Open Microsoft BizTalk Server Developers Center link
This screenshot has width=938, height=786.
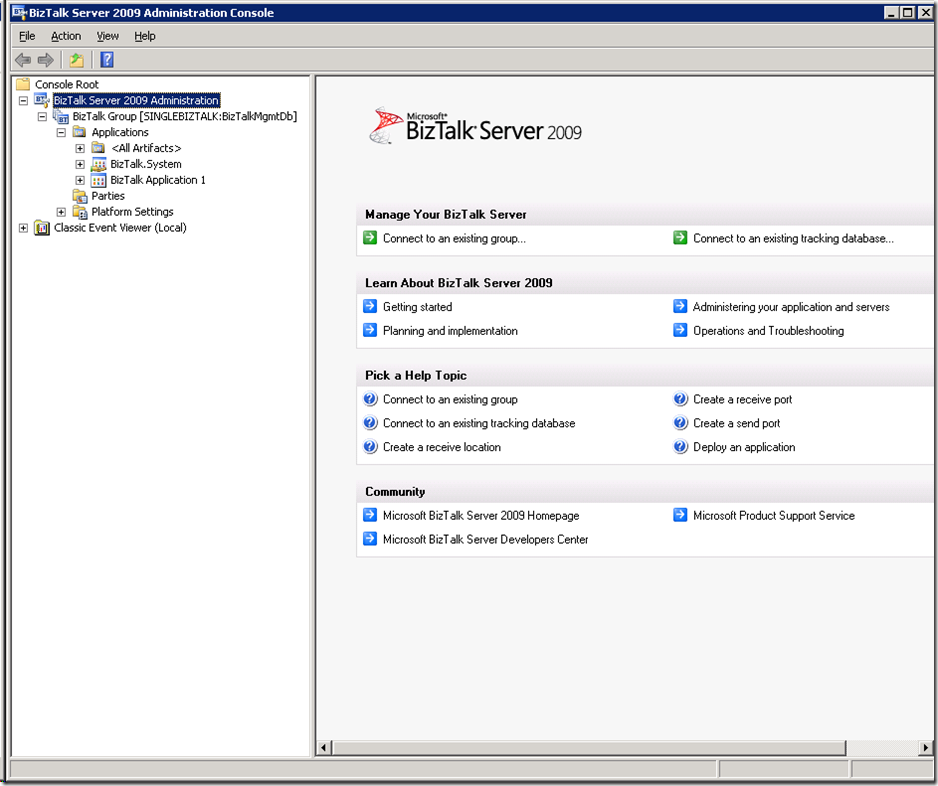click(485, 539)
